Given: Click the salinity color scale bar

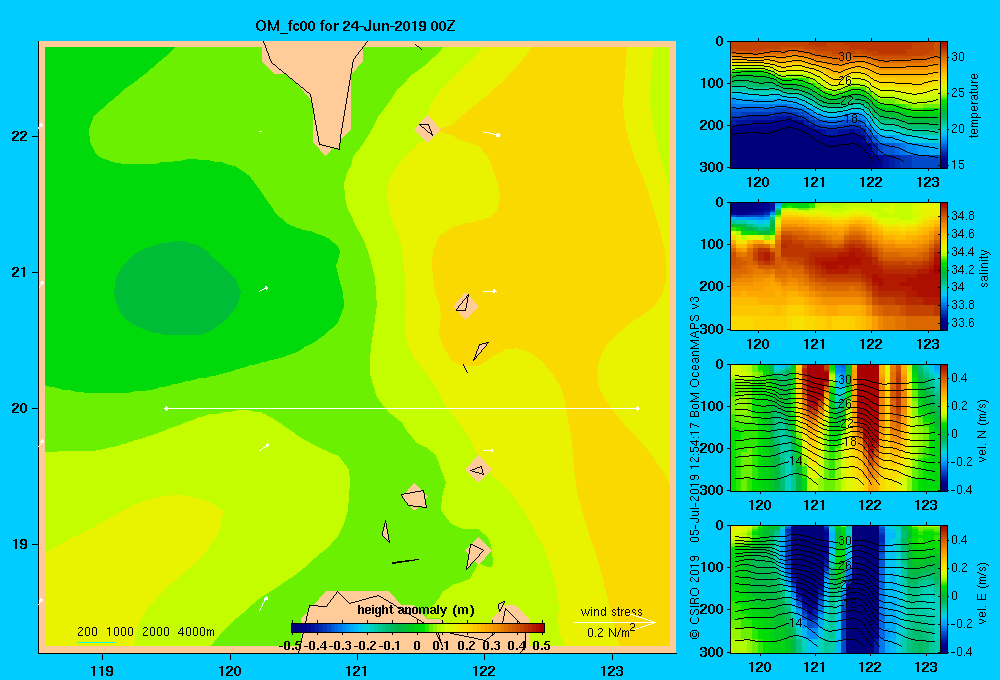Looking at the screenshot, I should coord(944,266).
